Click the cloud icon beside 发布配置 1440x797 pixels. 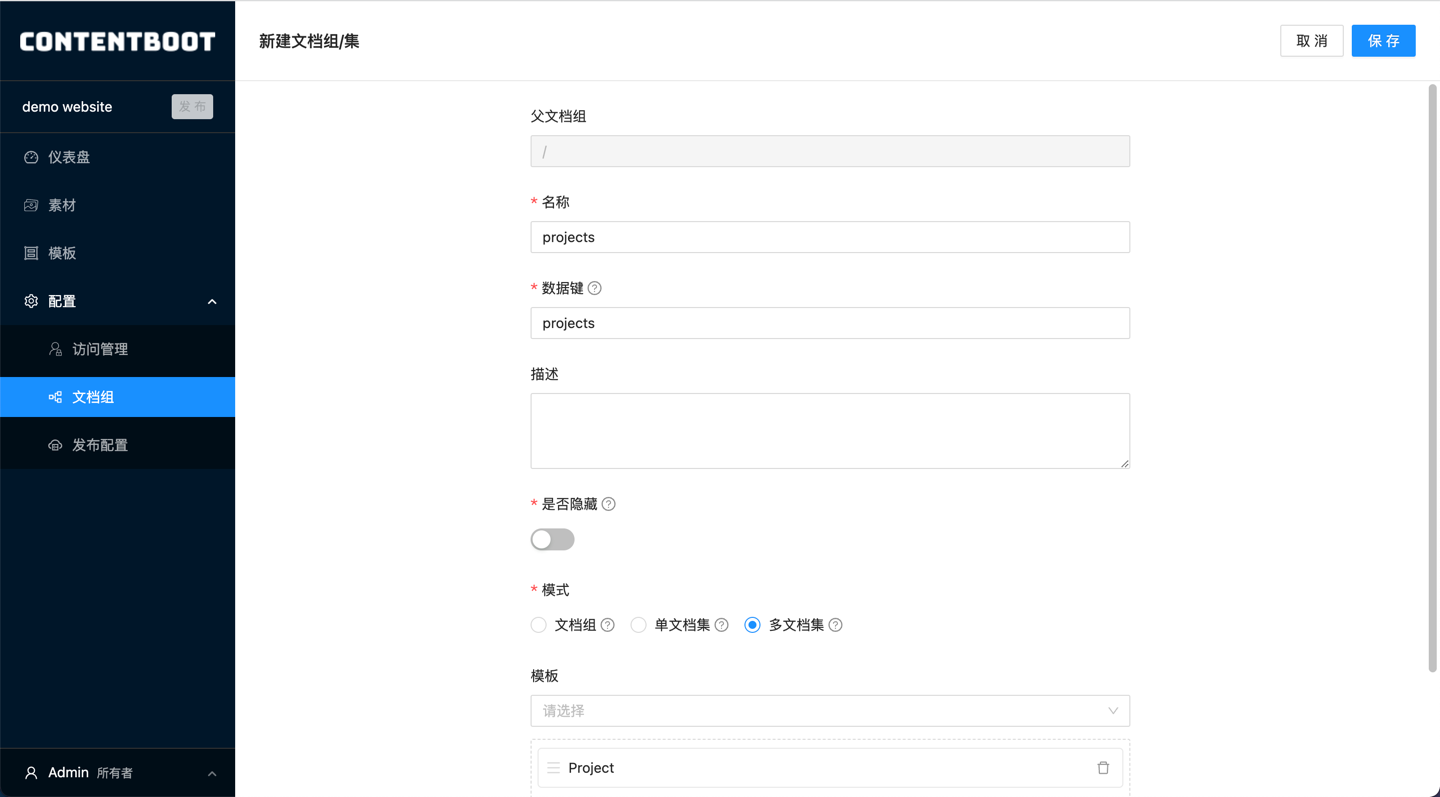tap(55, 445)
